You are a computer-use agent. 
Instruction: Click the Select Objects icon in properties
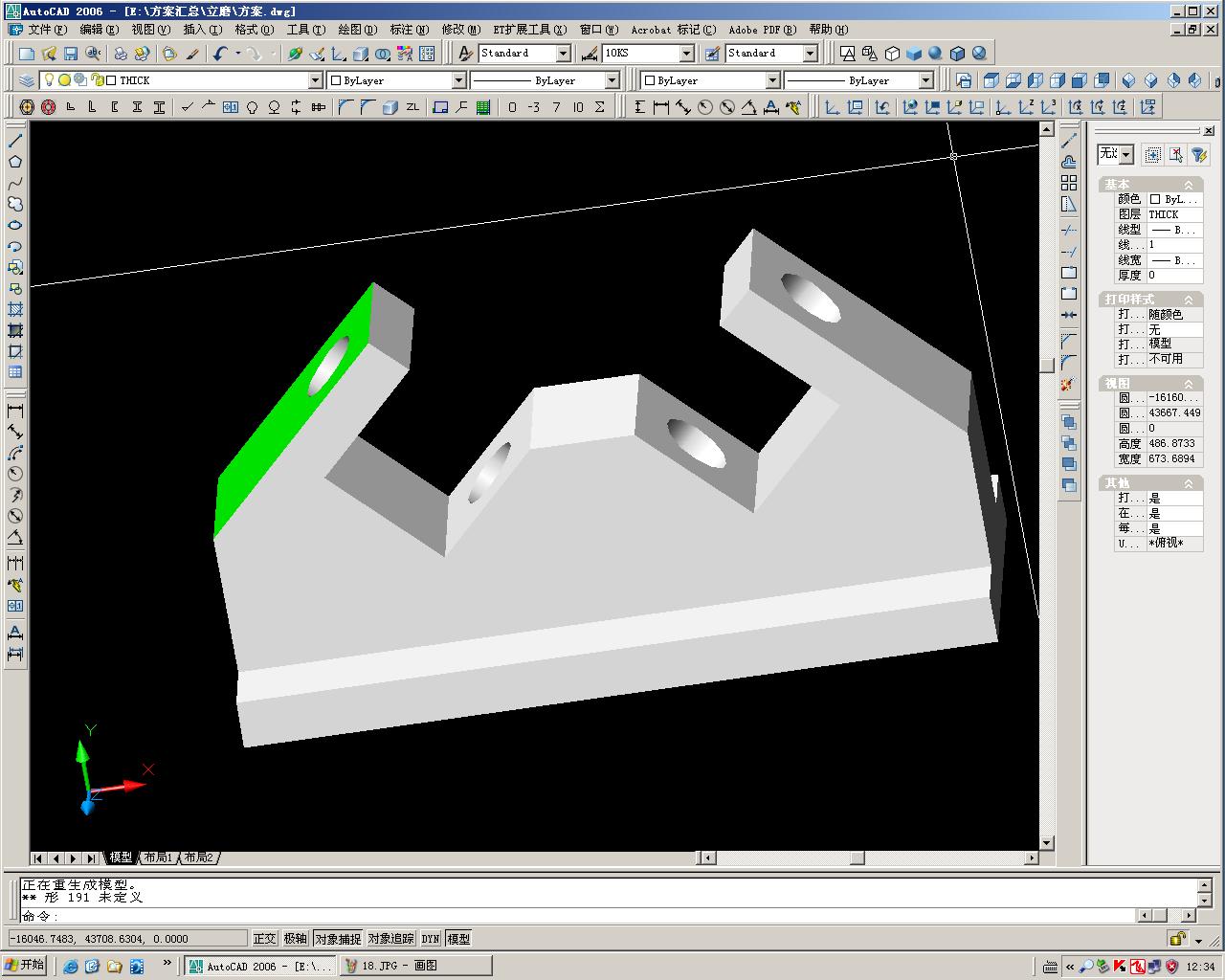click(x=1153, y=154)
